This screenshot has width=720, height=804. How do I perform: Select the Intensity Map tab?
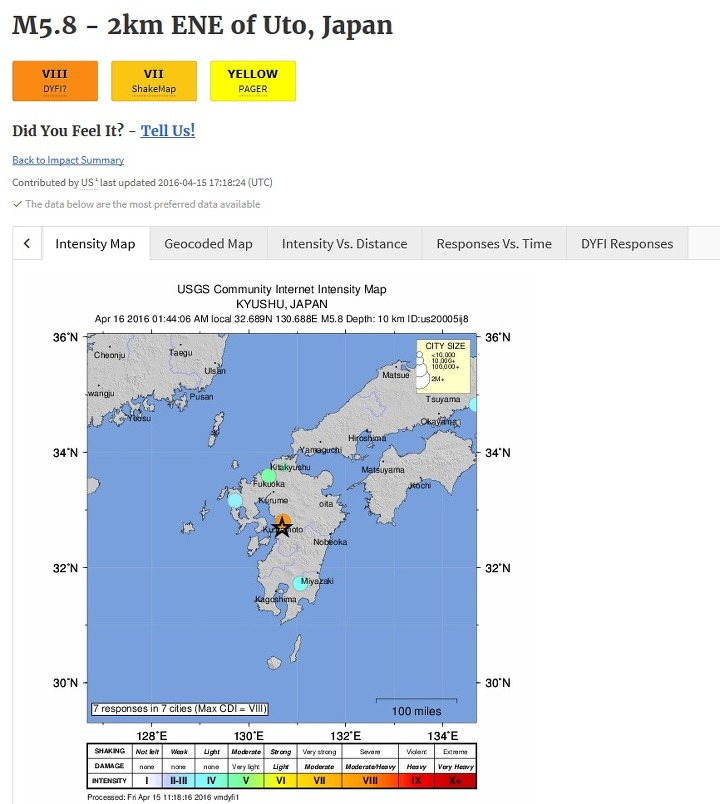point(95,244)
